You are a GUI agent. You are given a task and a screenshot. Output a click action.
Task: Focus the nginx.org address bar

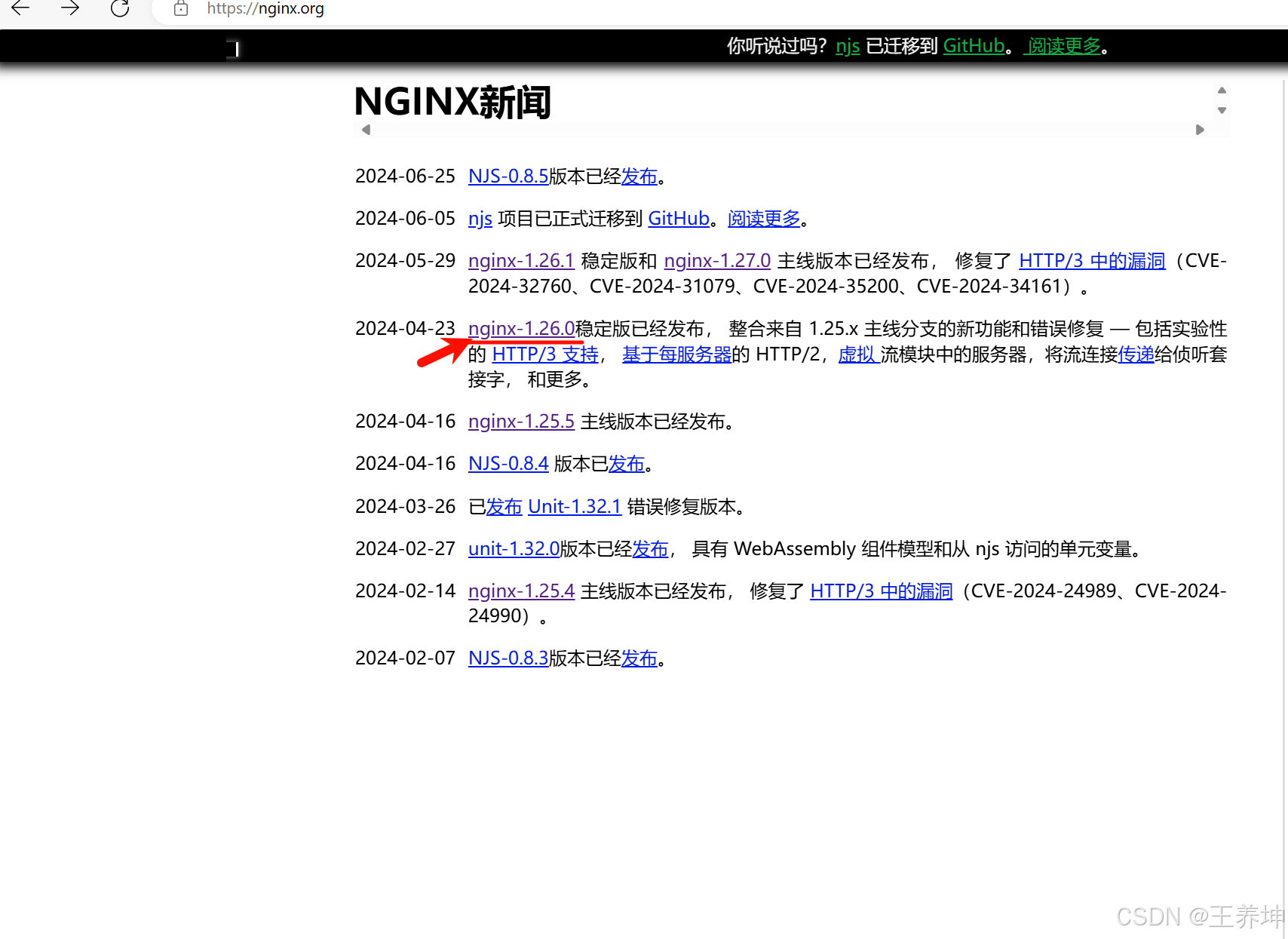click(x=265, y=9)
